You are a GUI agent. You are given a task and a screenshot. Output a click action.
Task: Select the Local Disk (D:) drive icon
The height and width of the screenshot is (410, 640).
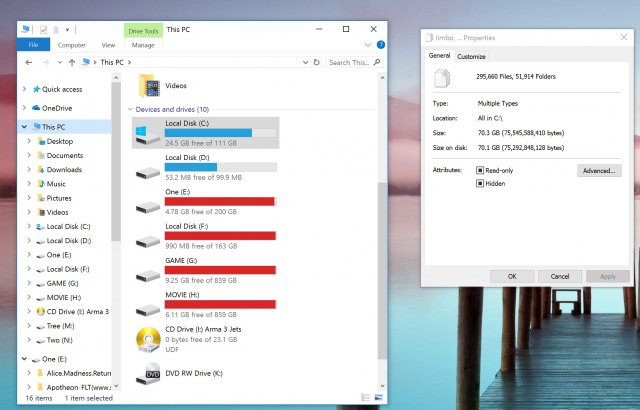148,173
